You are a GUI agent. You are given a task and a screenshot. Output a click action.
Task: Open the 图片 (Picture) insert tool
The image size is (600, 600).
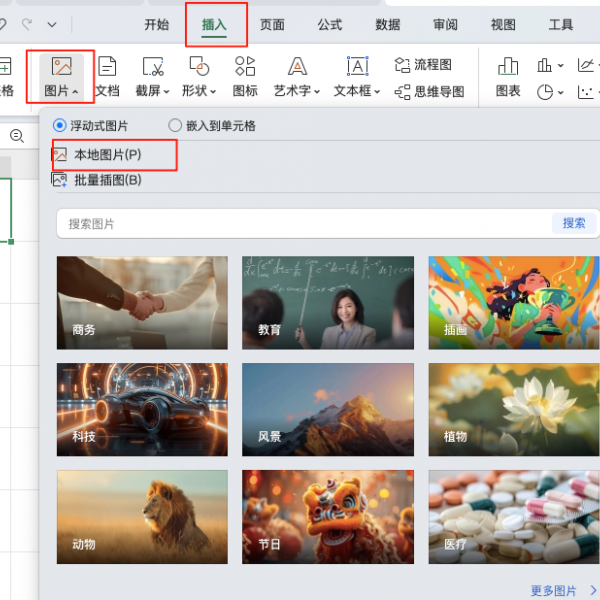[x=60, y=77]
